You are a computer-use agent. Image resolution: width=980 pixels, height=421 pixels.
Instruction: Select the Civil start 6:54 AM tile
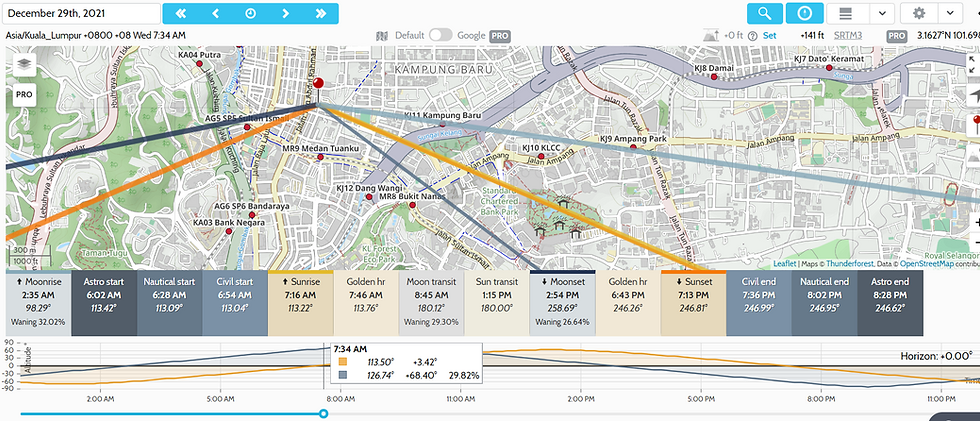click(235, 304)
